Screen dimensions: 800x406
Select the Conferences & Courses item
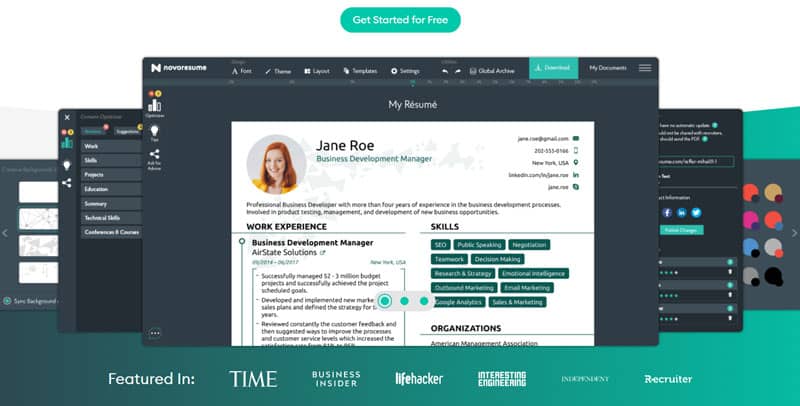click(x=111, y=232)
